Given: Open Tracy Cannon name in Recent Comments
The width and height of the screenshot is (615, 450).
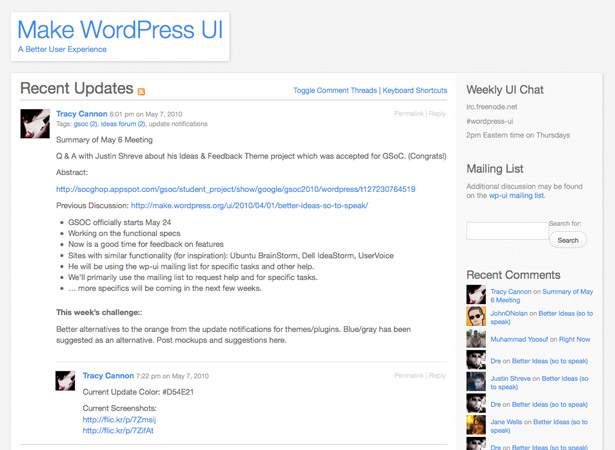Looking at the screenshot, I should click(511, 291).
